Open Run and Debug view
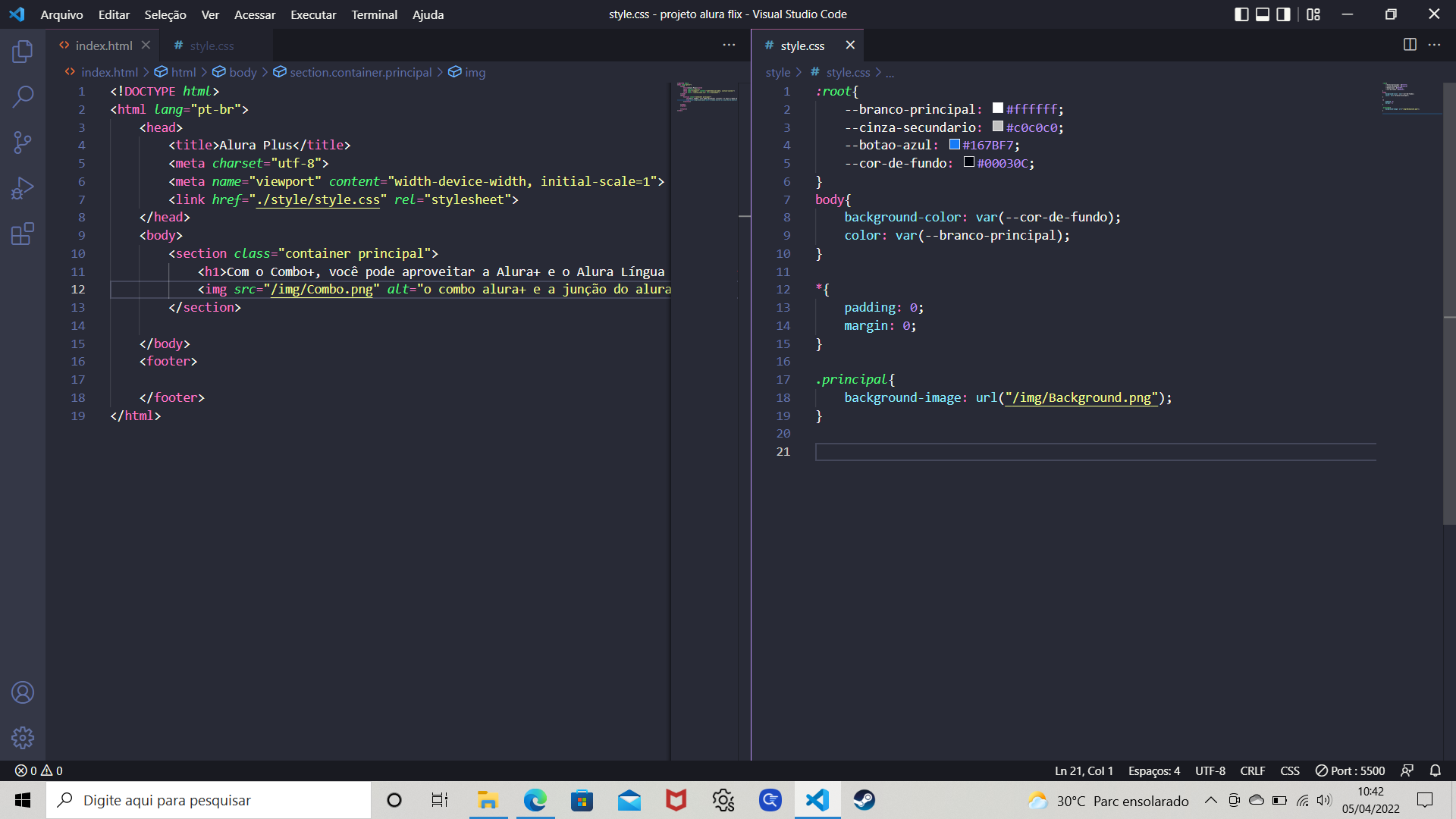The image size is (1456, 819). [23, 188]
